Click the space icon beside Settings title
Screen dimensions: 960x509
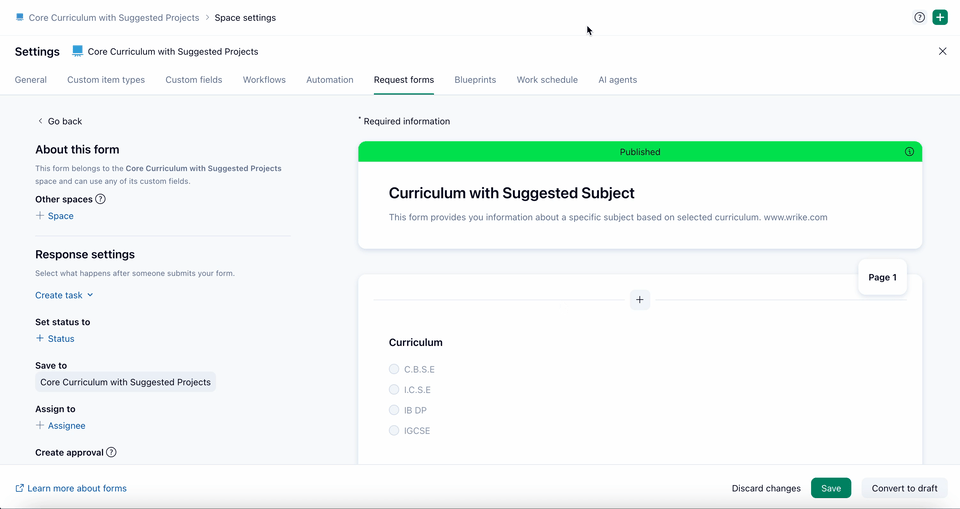77,51
